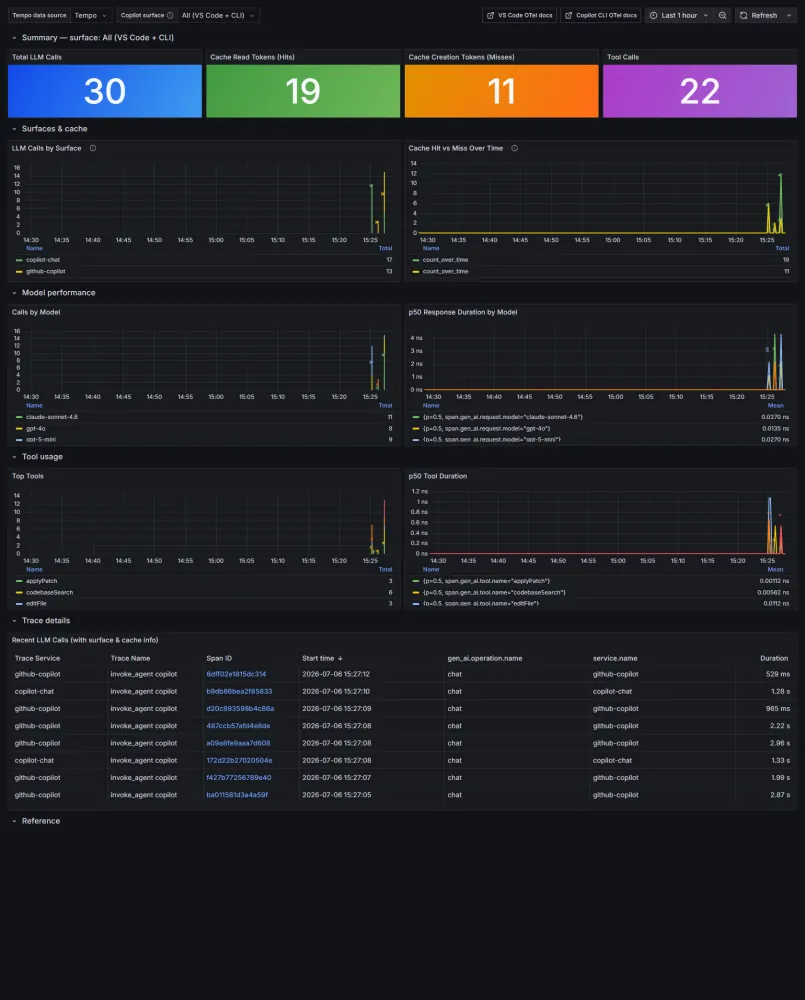Open info tooltip on Cache Hit vs Miss panel
Image resolution: width=805 pixels, height=1000 pixels.
pyautogui.click(x=515, y=148)
